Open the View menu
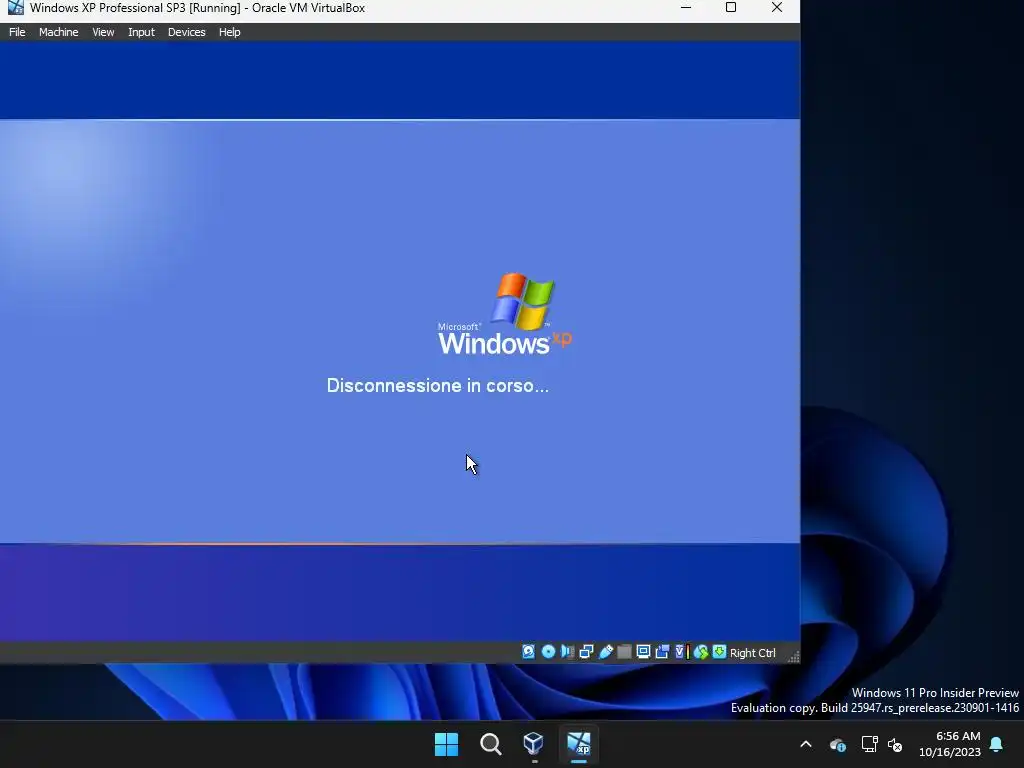The width and height of the screenshot is (1024, 768). (103, 32)
